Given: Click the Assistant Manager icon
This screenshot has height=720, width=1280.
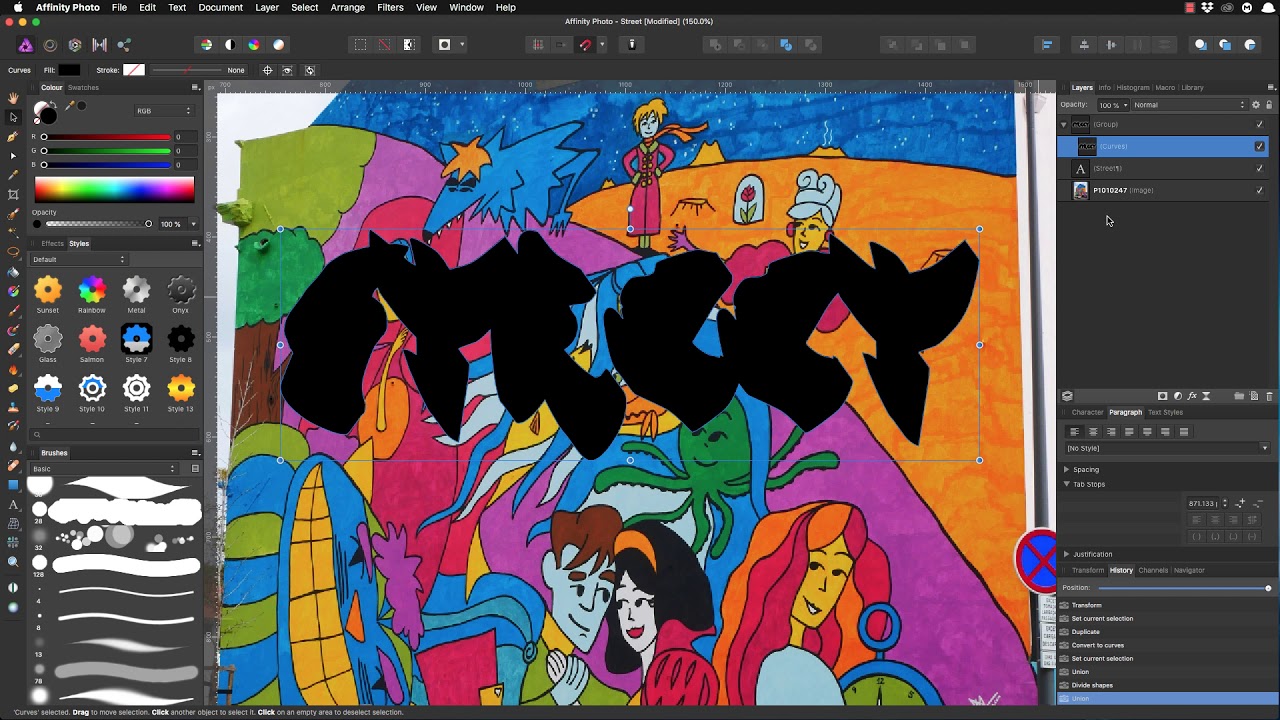Looking at the screenshot, I should [632, 45].
